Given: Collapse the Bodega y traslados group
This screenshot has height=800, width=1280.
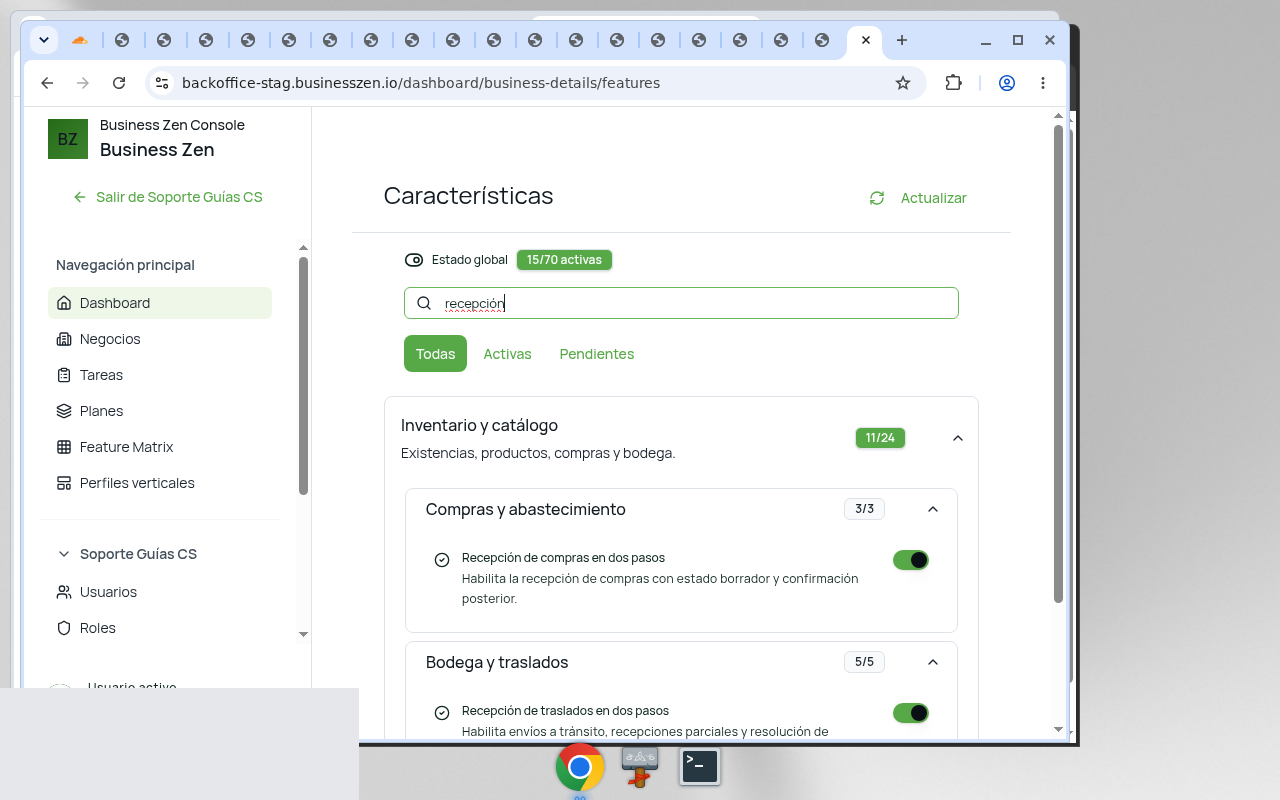Looking at the screenshot, I should pyautogui.click(x=933, y=662).
